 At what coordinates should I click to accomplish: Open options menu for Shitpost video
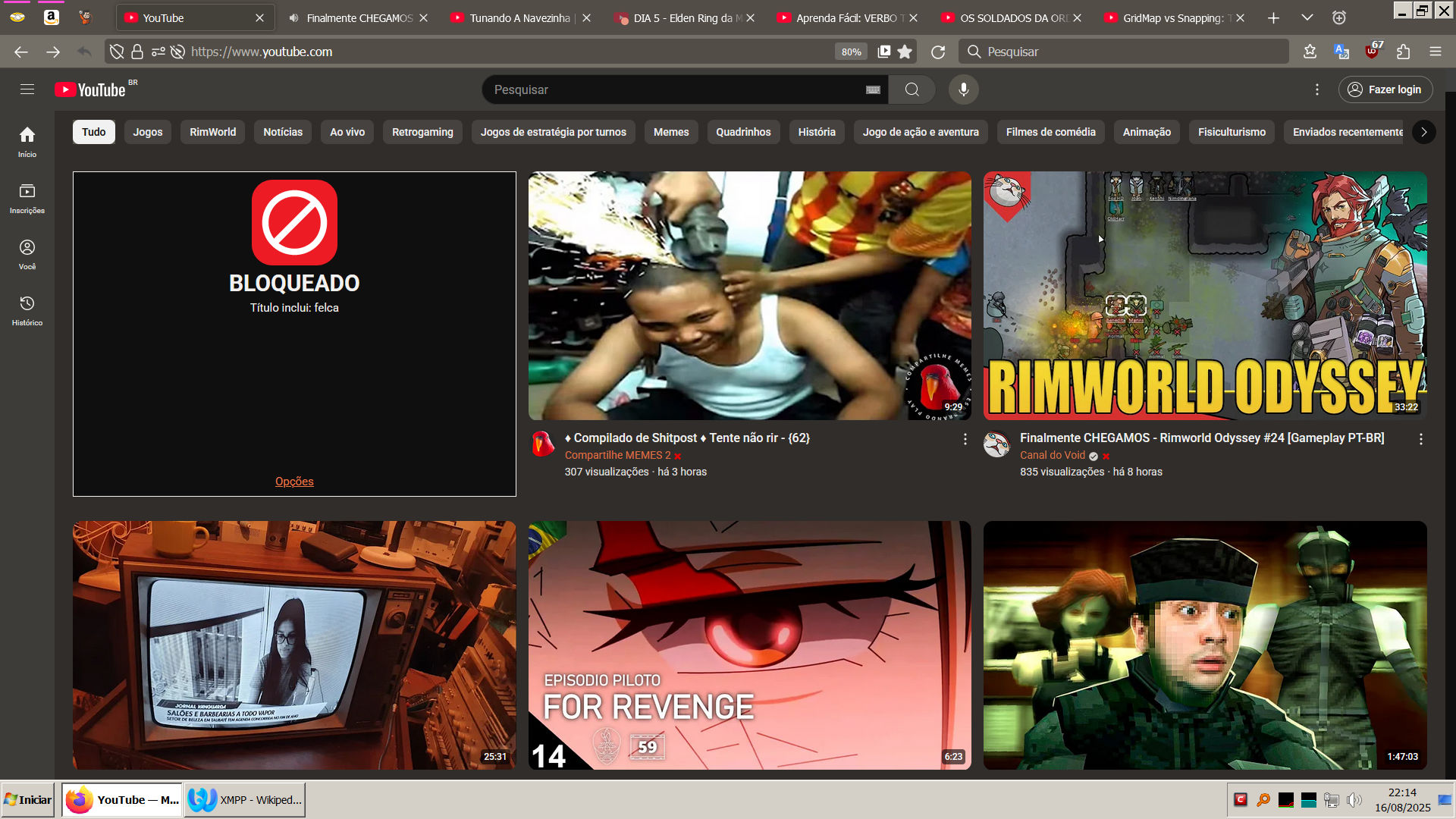point(965,439)
